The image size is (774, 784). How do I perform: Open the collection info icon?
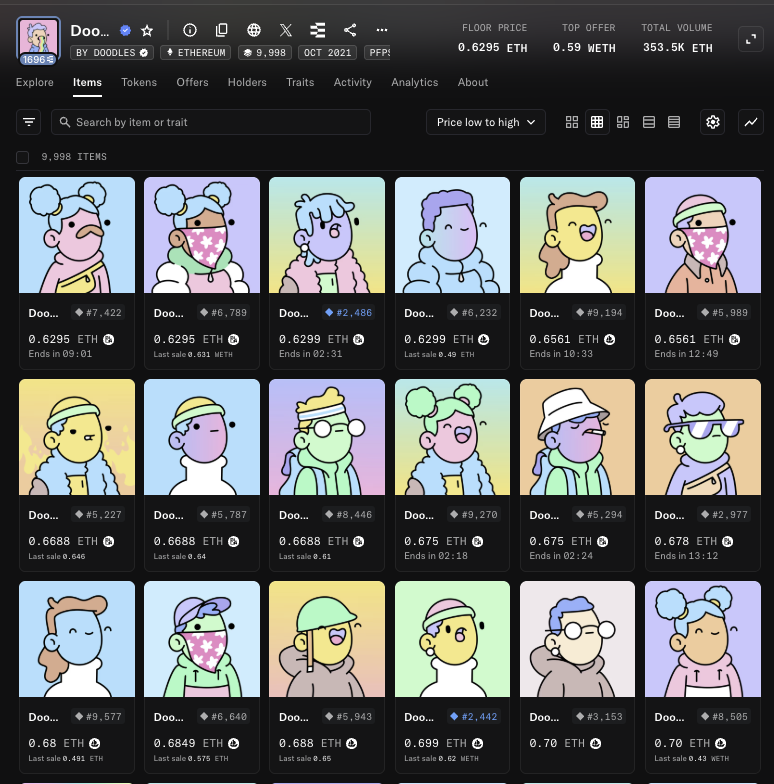pyautogui.click(x=190, y=30)
